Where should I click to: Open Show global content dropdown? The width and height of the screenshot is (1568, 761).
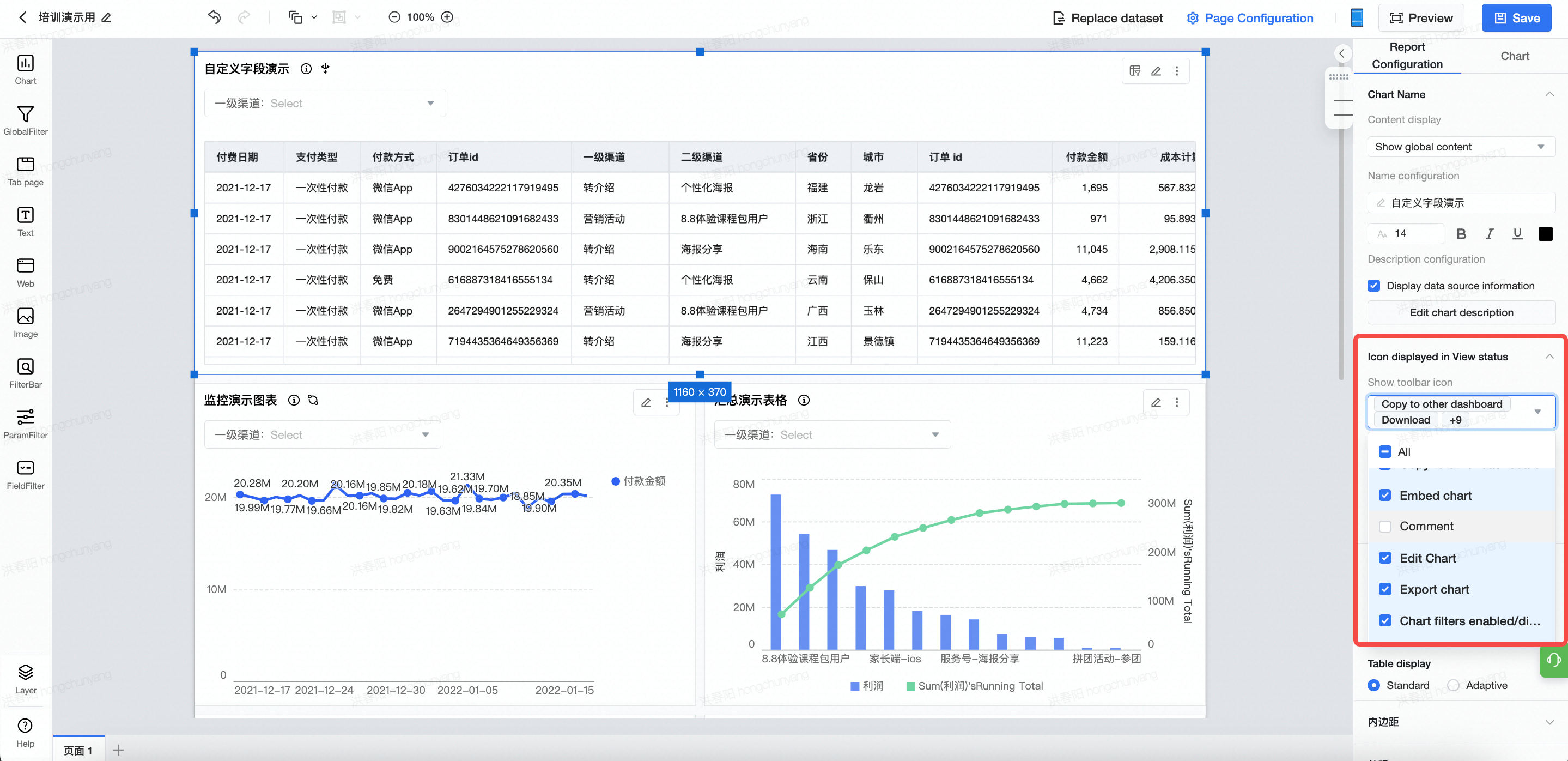click(1461, 147)
